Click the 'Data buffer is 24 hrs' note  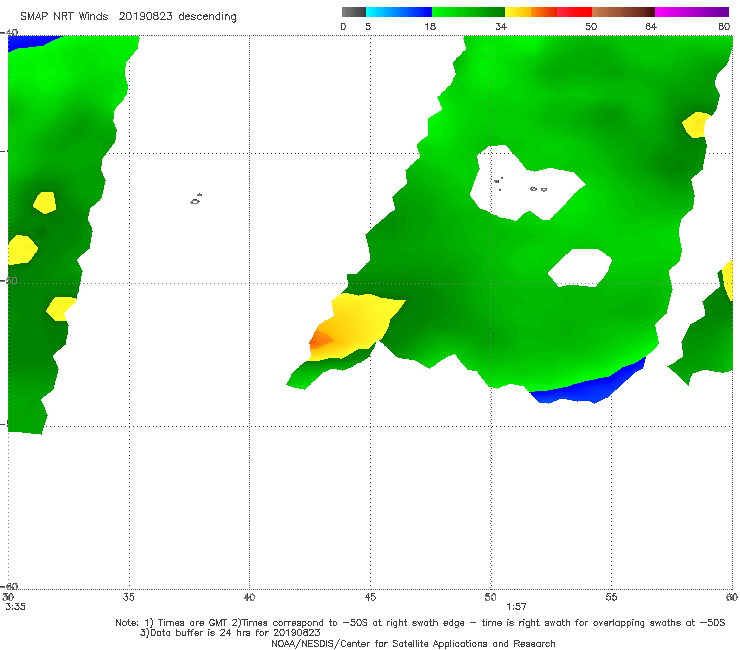230,633
